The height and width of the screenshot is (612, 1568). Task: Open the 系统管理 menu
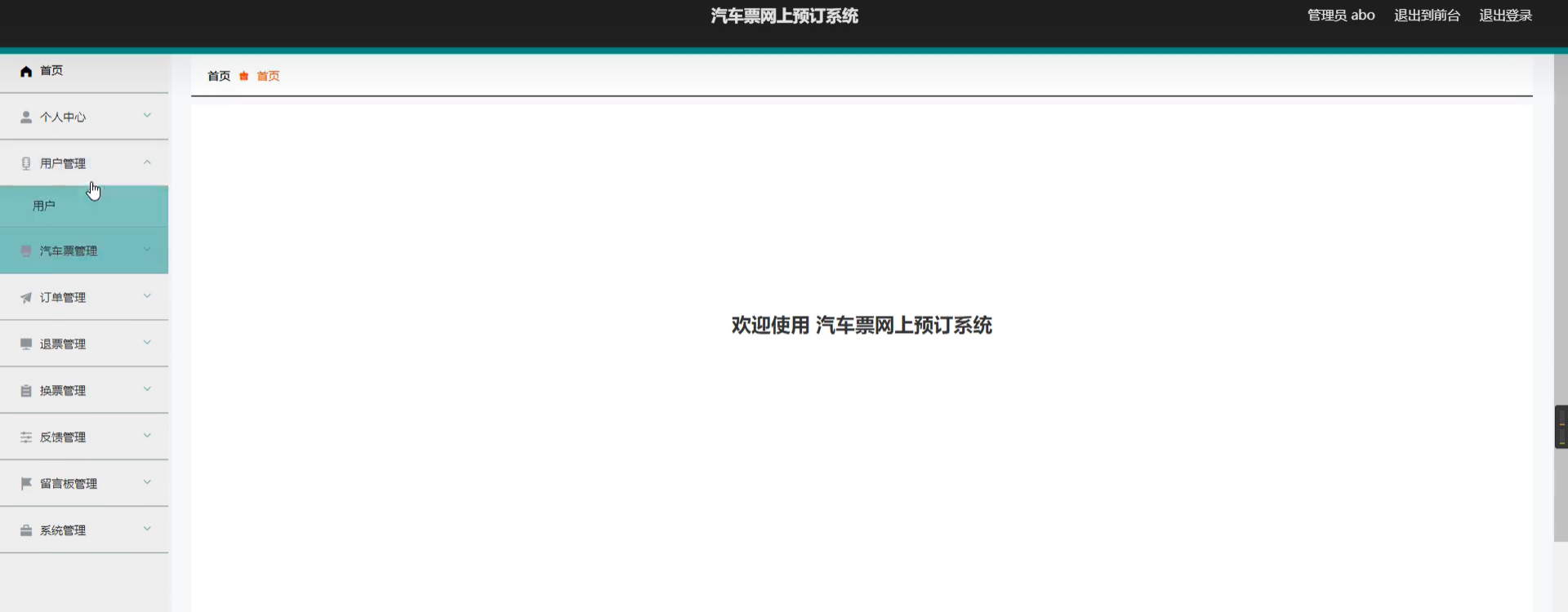coord(84,530)
